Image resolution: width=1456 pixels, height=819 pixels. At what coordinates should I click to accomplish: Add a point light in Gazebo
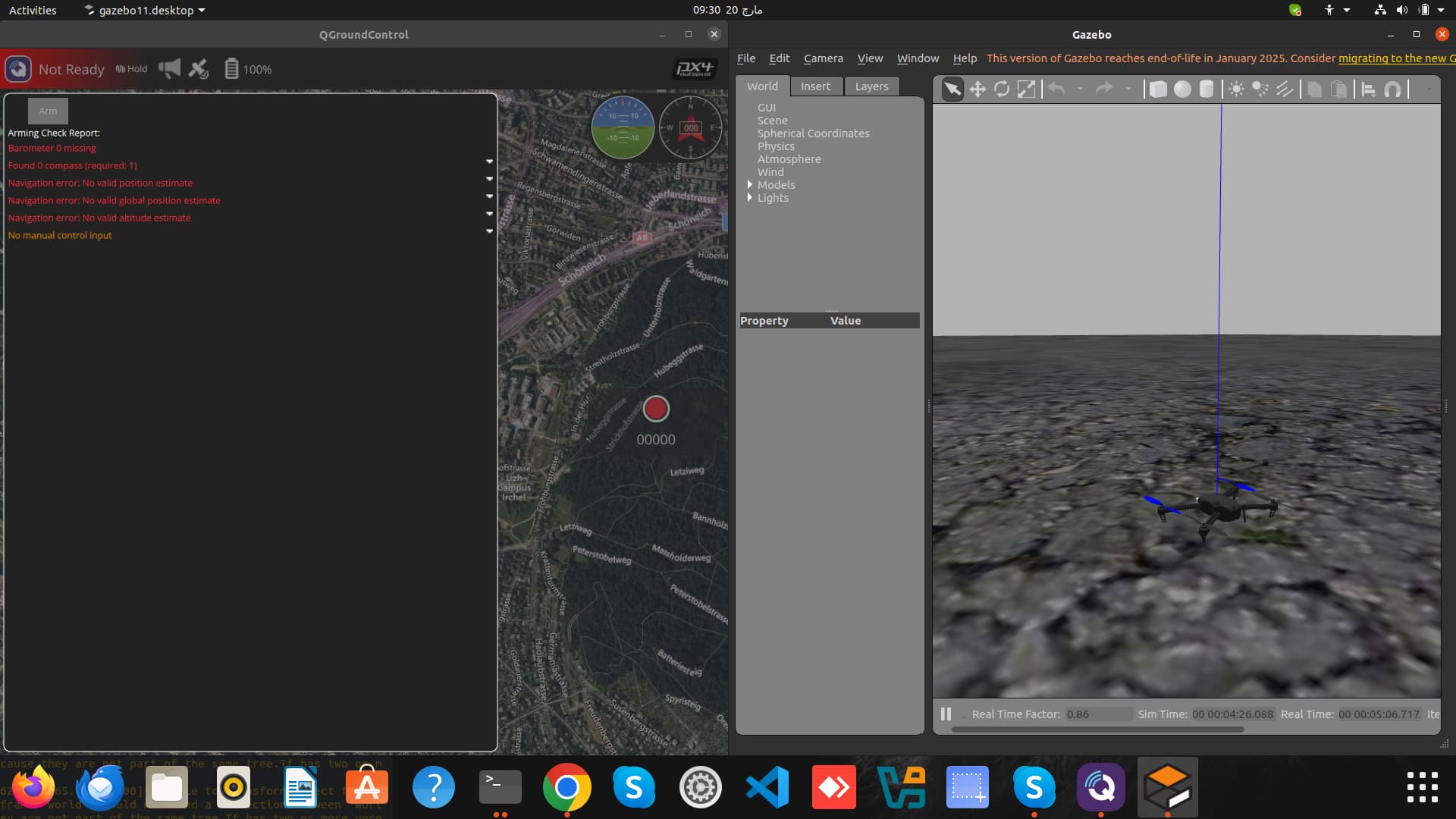[1236, 89]
